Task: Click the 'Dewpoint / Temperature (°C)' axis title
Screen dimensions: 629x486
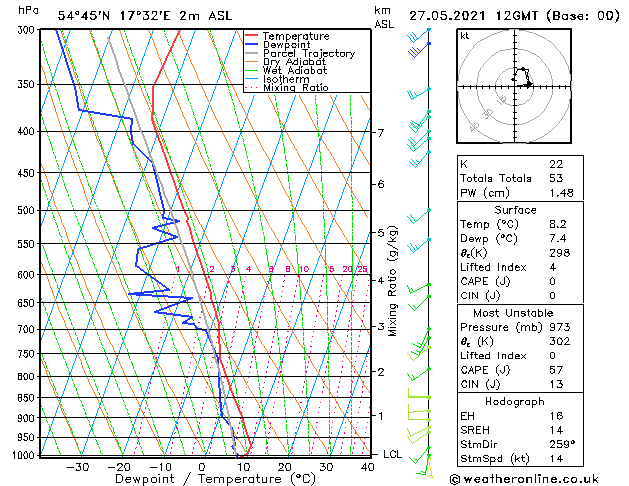Action: 215,479
